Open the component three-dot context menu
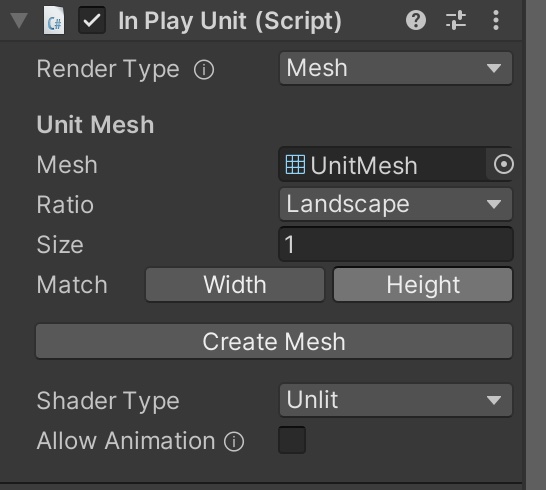 [x=496, y=20]
